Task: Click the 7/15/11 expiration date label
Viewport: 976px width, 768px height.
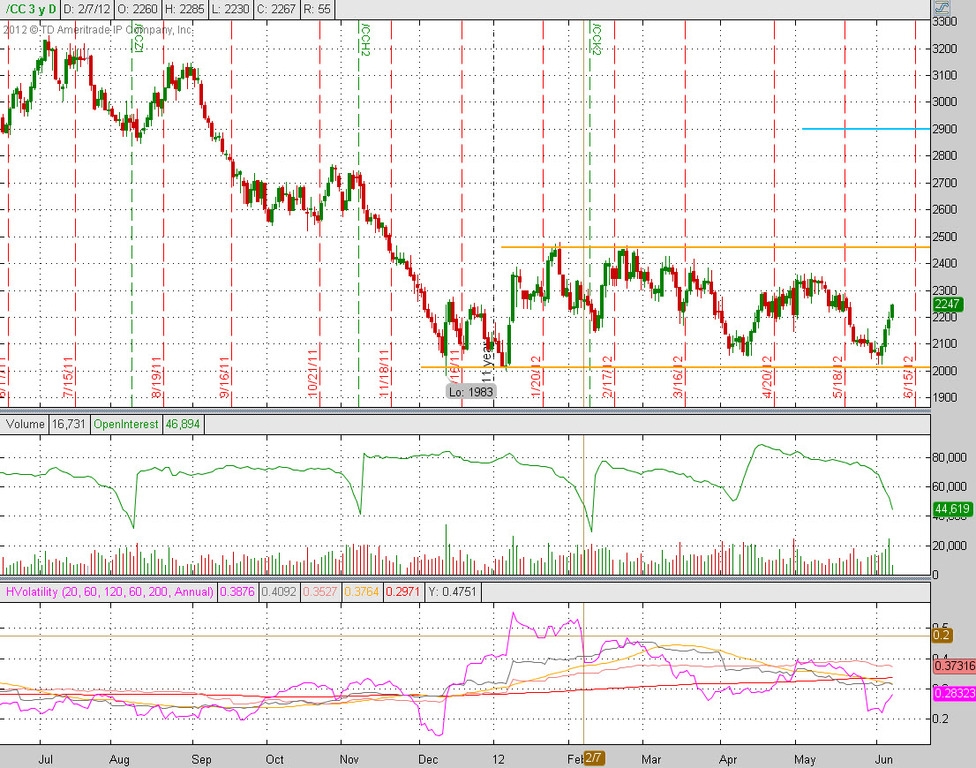Action: 68,377
